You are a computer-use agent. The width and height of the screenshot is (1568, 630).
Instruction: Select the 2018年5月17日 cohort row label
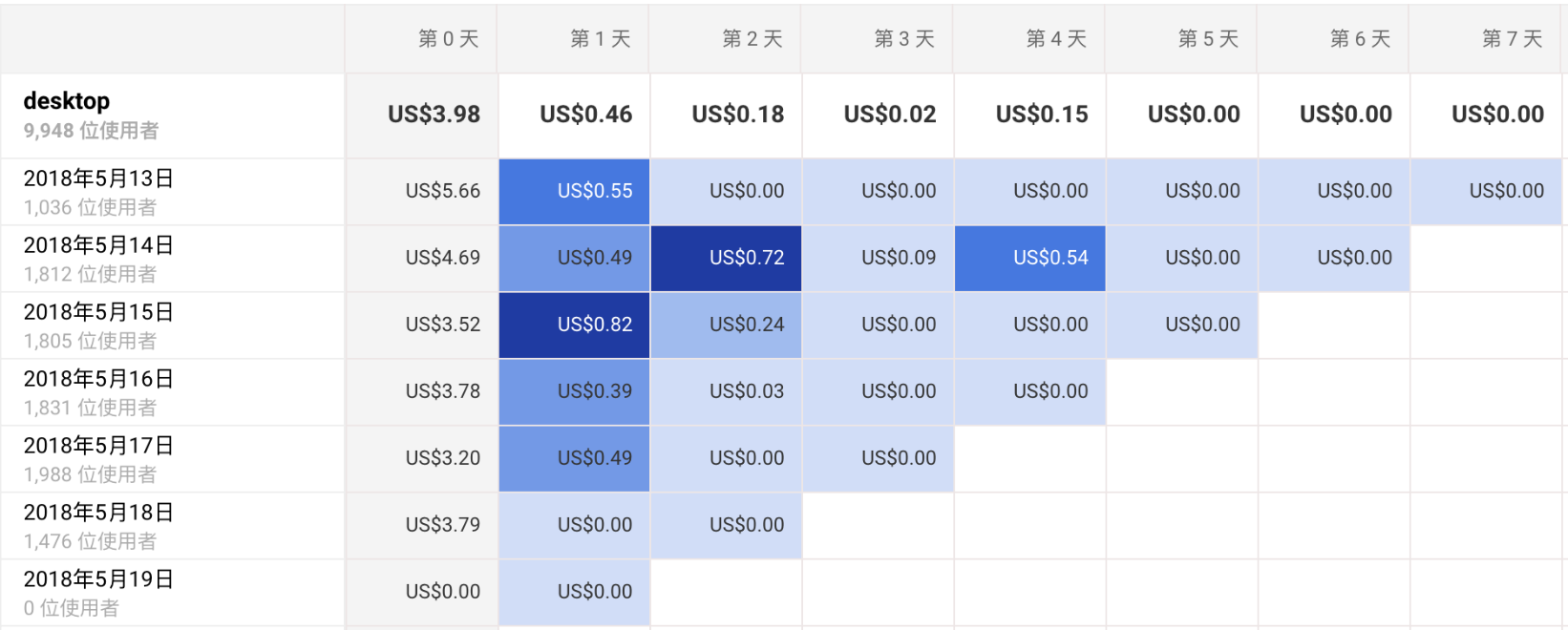click(x=98, y=446)
